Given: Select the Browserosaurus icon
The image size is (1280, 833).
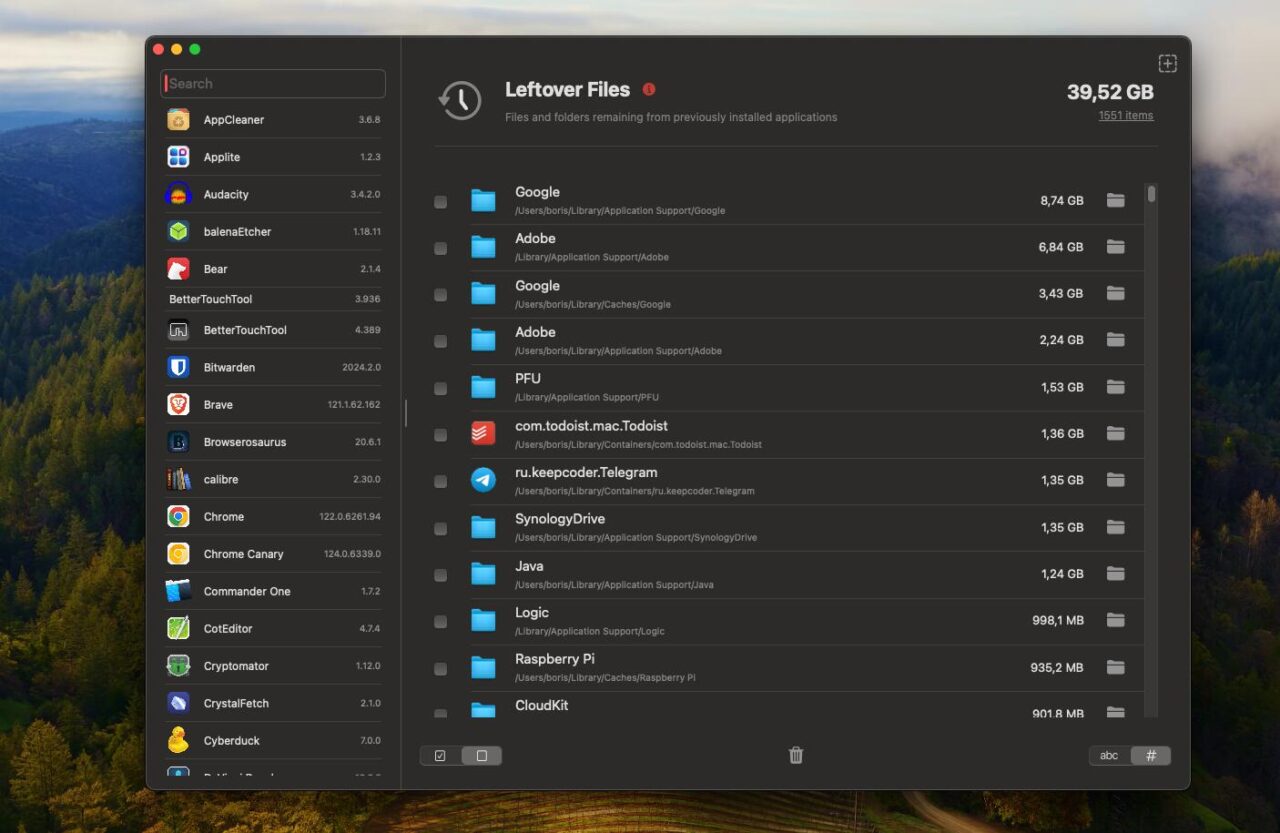Looking at the screenshot, I should coord(178,442).
